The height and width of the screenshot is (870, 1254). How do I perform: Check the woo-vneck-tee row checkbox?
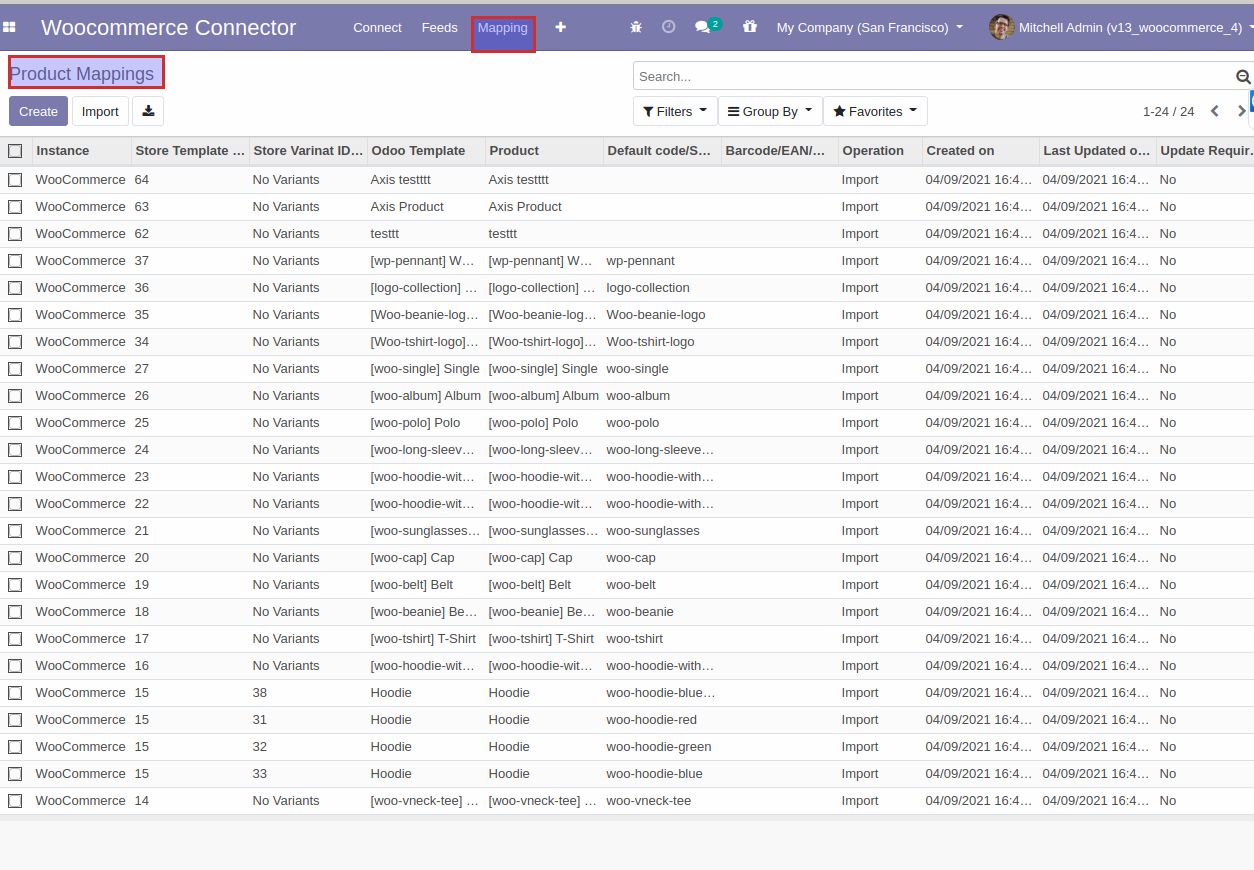[x=15, y=801]
